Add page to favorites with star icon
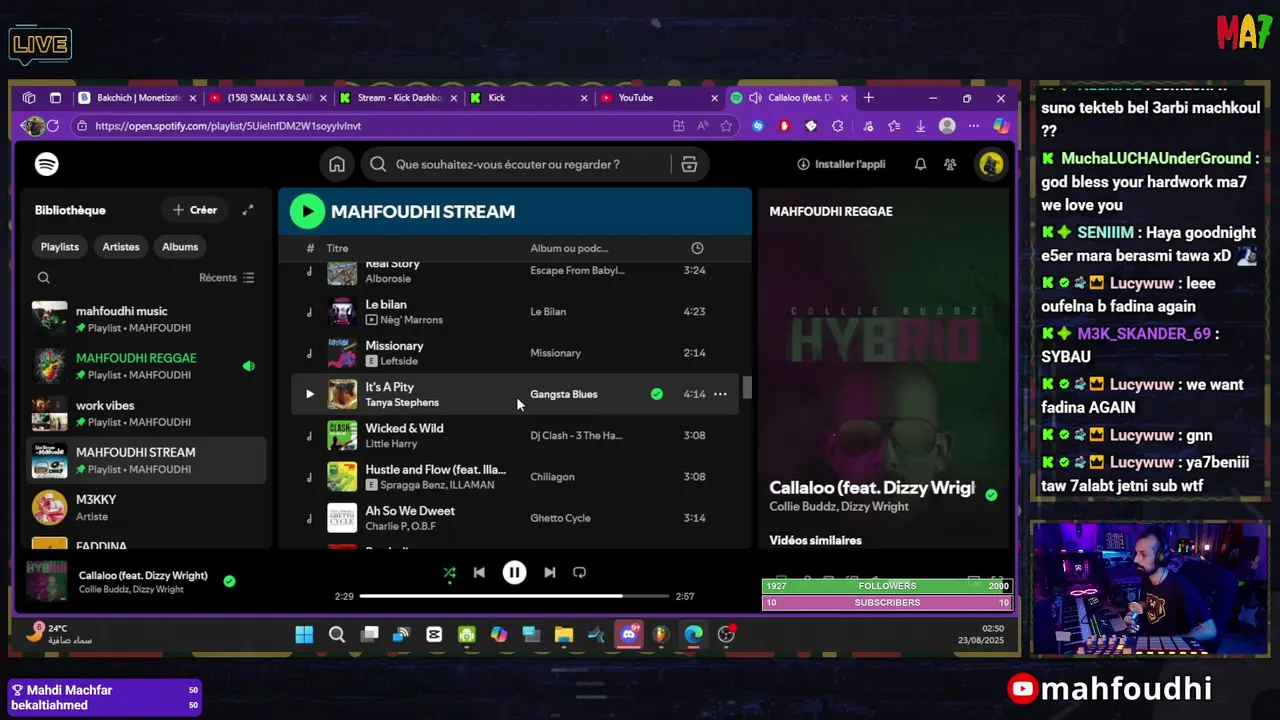The height and width of the screenshot is (720, 1280). coord(727,126)
